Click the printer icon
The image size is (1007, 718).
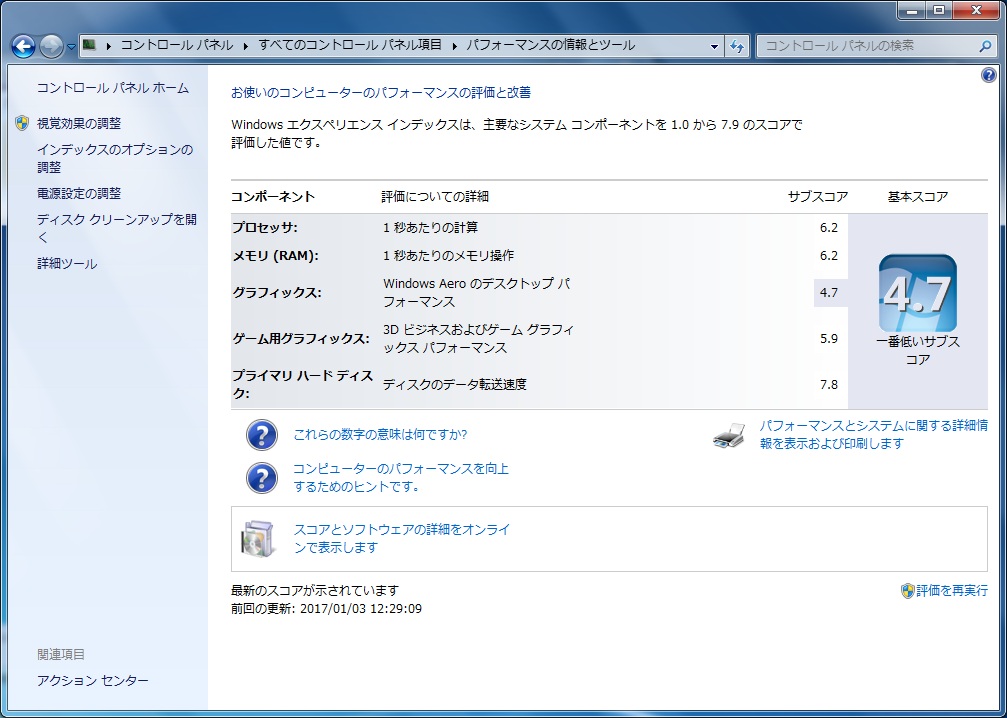(730, 435)
